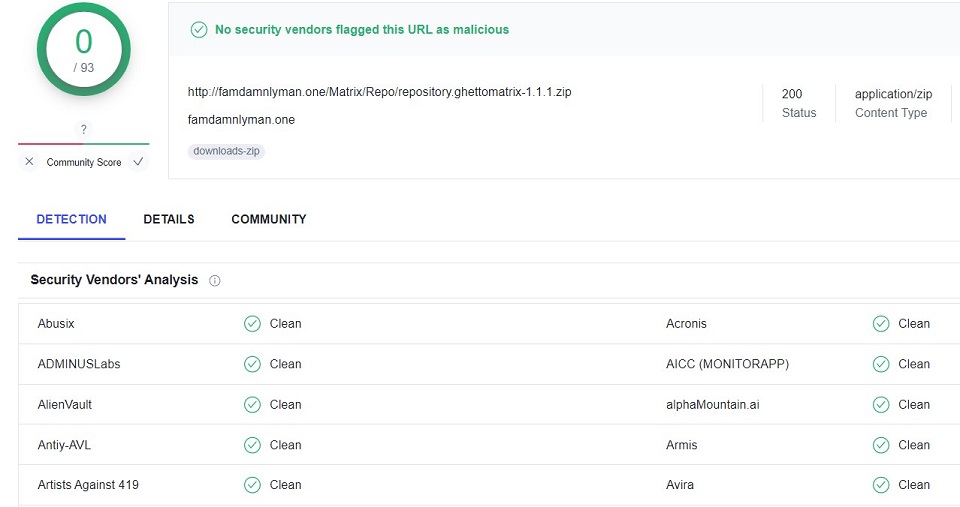Select the Abusix vendor name

pyautogui.click(x=56, y=324)
